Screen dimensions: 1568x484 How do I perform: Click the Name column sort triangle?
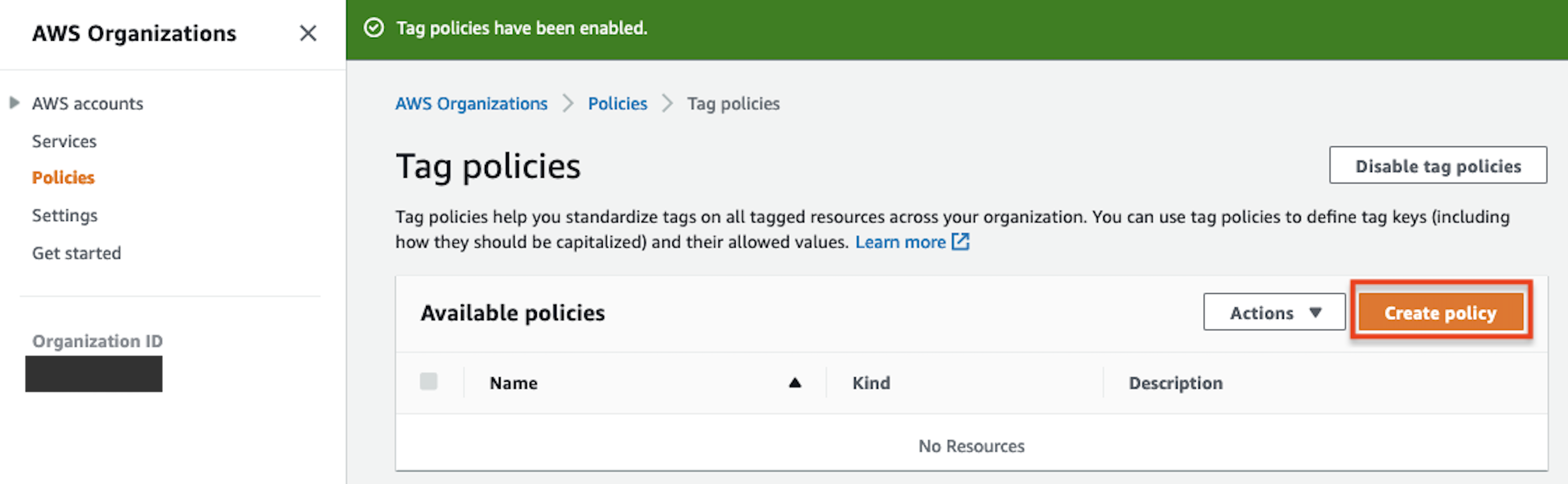(x=796, y=382)
